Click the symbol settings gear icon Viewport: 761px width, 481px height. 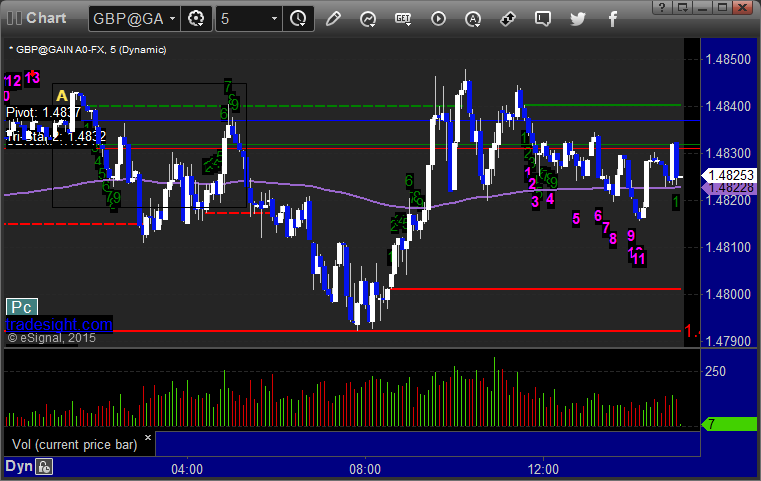[196, 19]
